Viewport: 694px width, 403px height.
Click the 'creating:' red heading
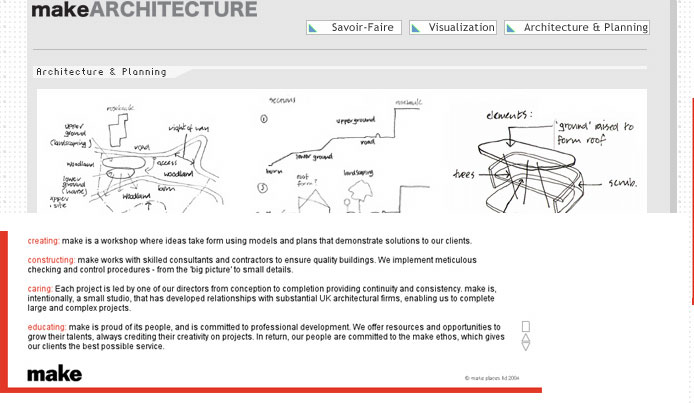(43, 241)
